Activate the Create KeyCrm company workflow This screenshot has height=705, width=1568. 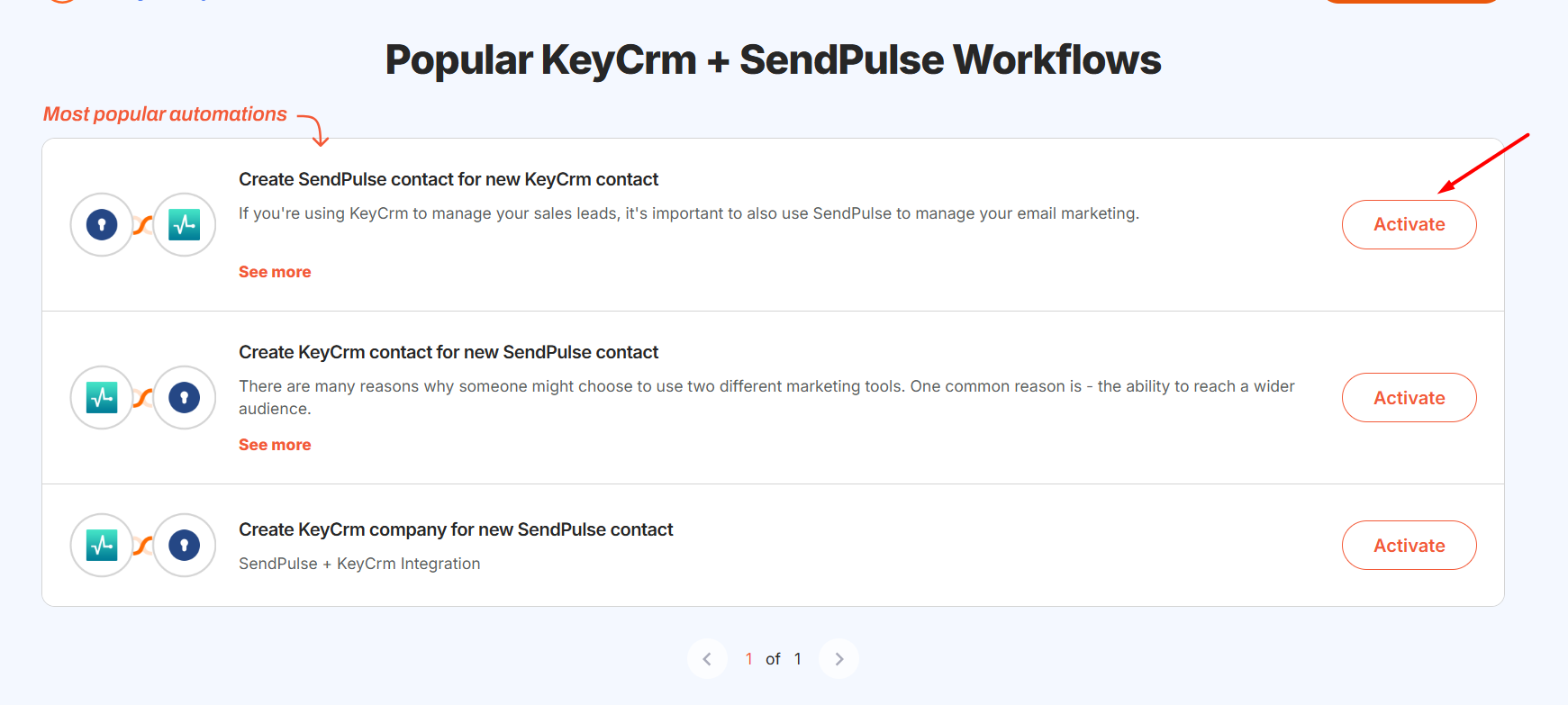[1409, 545]
